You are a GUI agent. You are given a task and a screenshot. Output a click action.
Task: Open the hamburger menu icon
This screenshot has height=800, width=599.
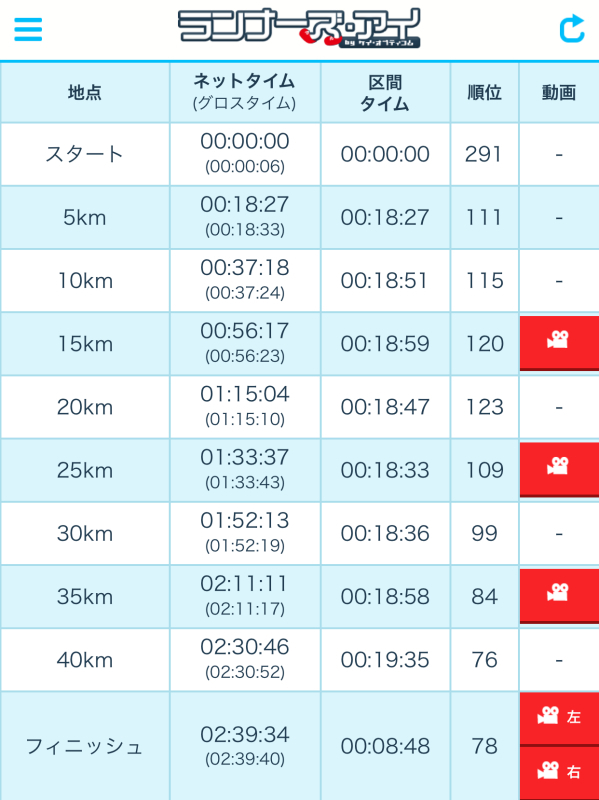click(28, 29)
